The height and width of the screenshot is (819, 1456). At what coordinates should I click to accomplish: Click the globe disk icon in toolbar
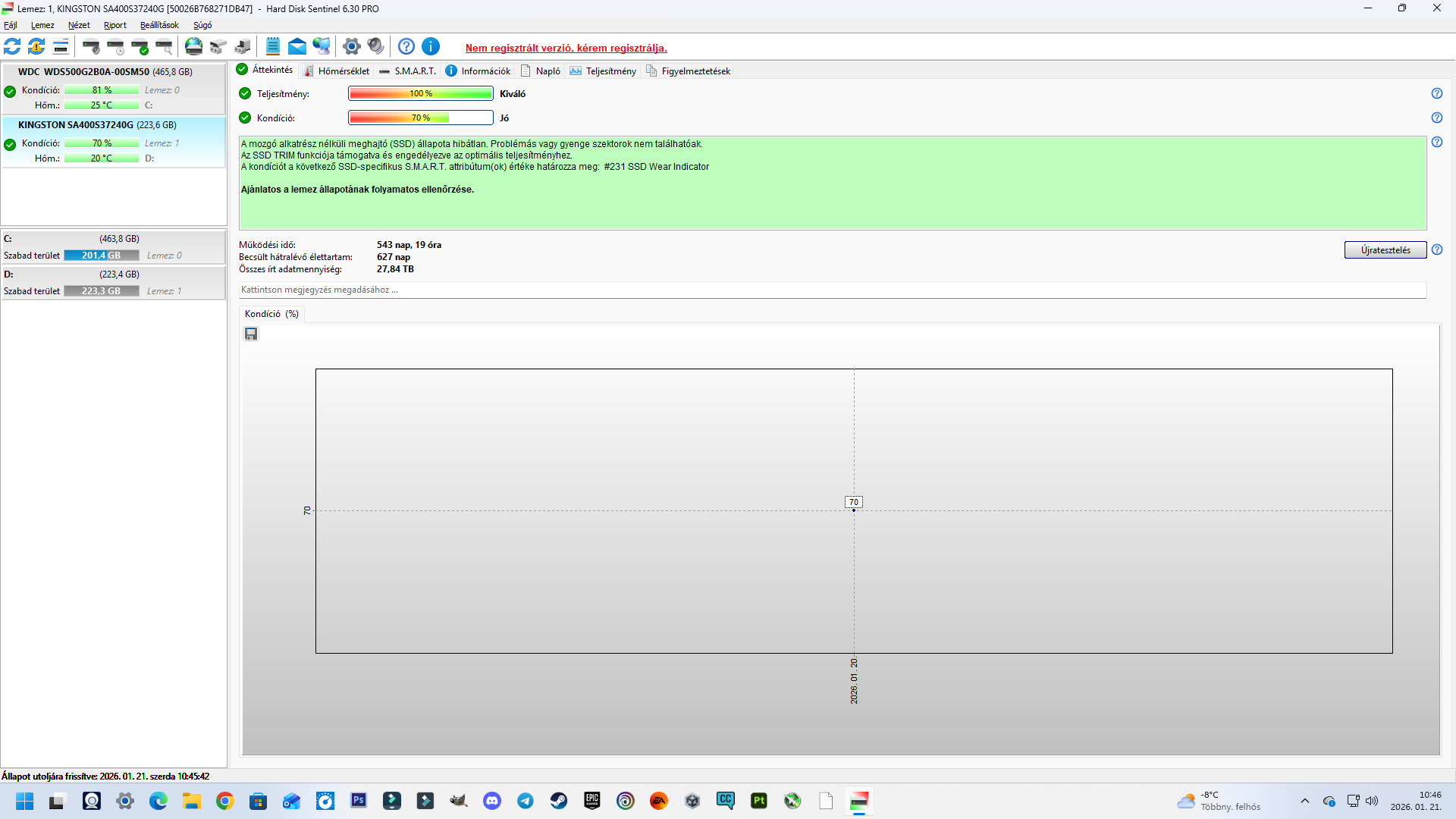pos(194,47)
